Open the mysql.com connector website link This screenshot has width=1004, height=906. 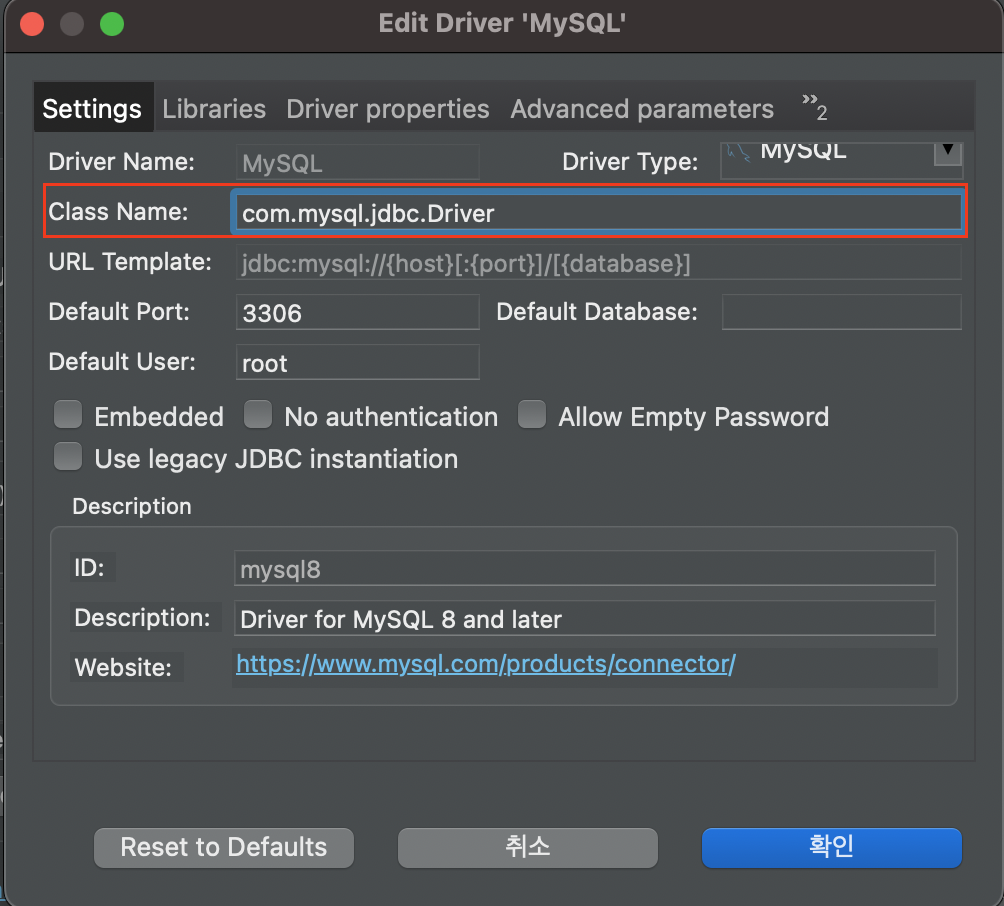[486, 664]
